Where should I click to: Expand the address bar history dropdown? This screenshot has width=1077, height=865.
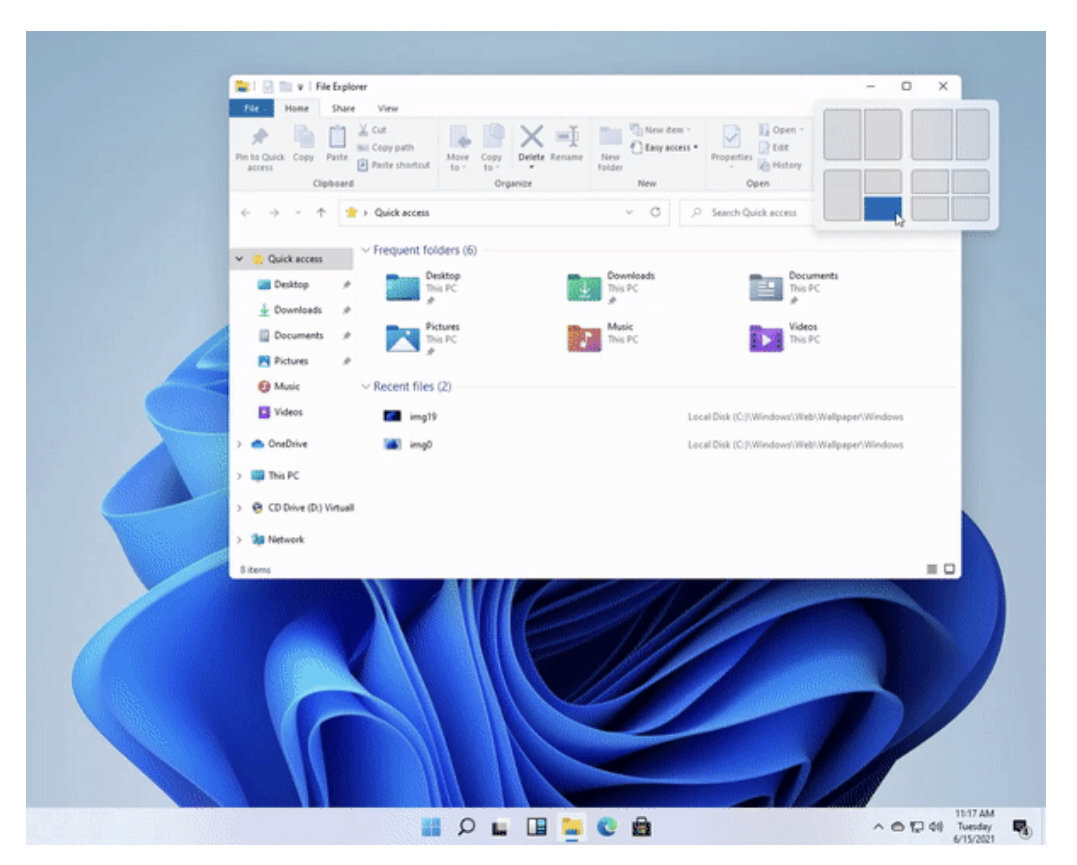pyautogui.click(x=629, y=212)
